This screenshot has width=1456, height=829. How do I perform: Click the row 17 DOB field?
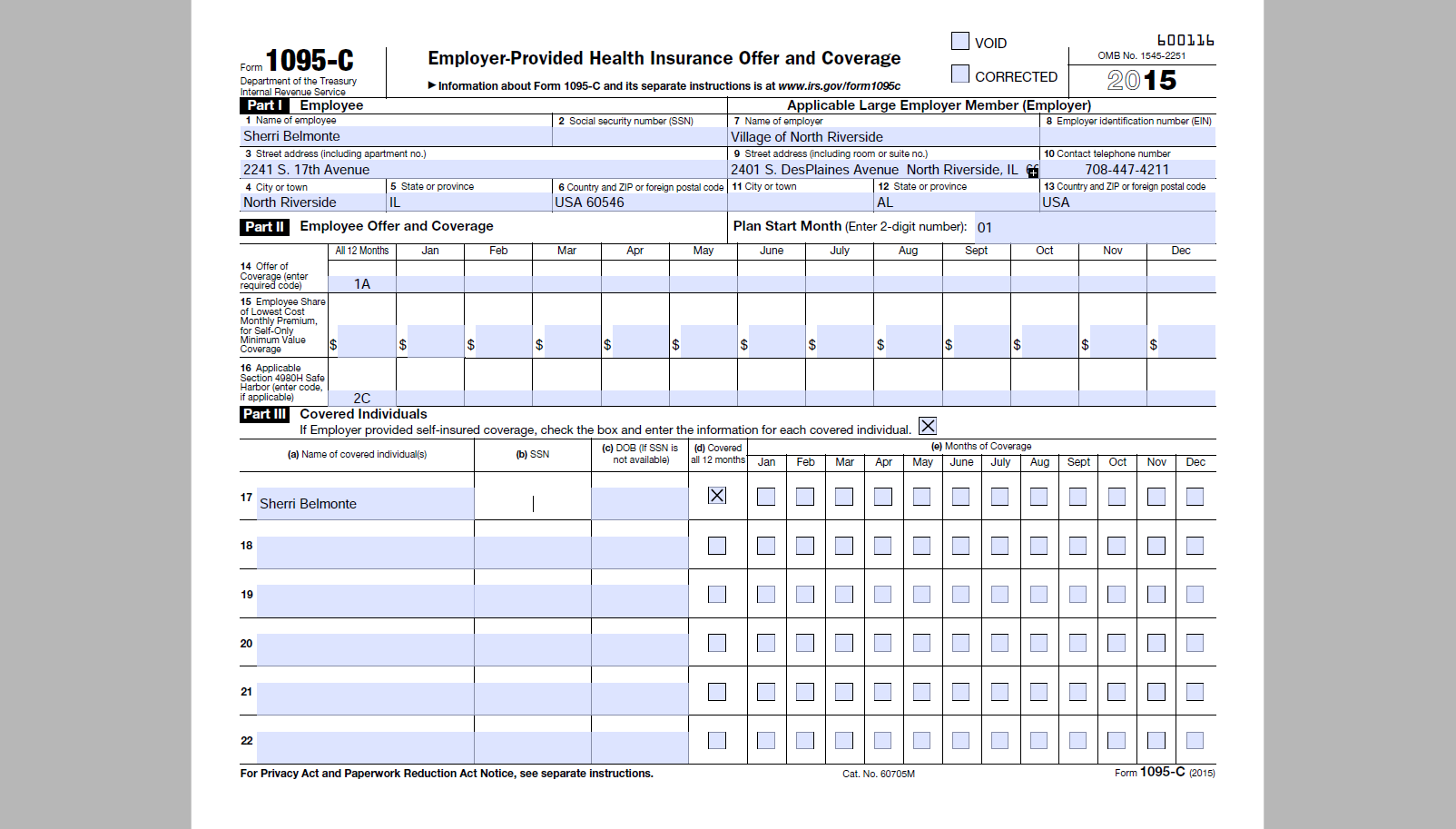tap(639, 504)
